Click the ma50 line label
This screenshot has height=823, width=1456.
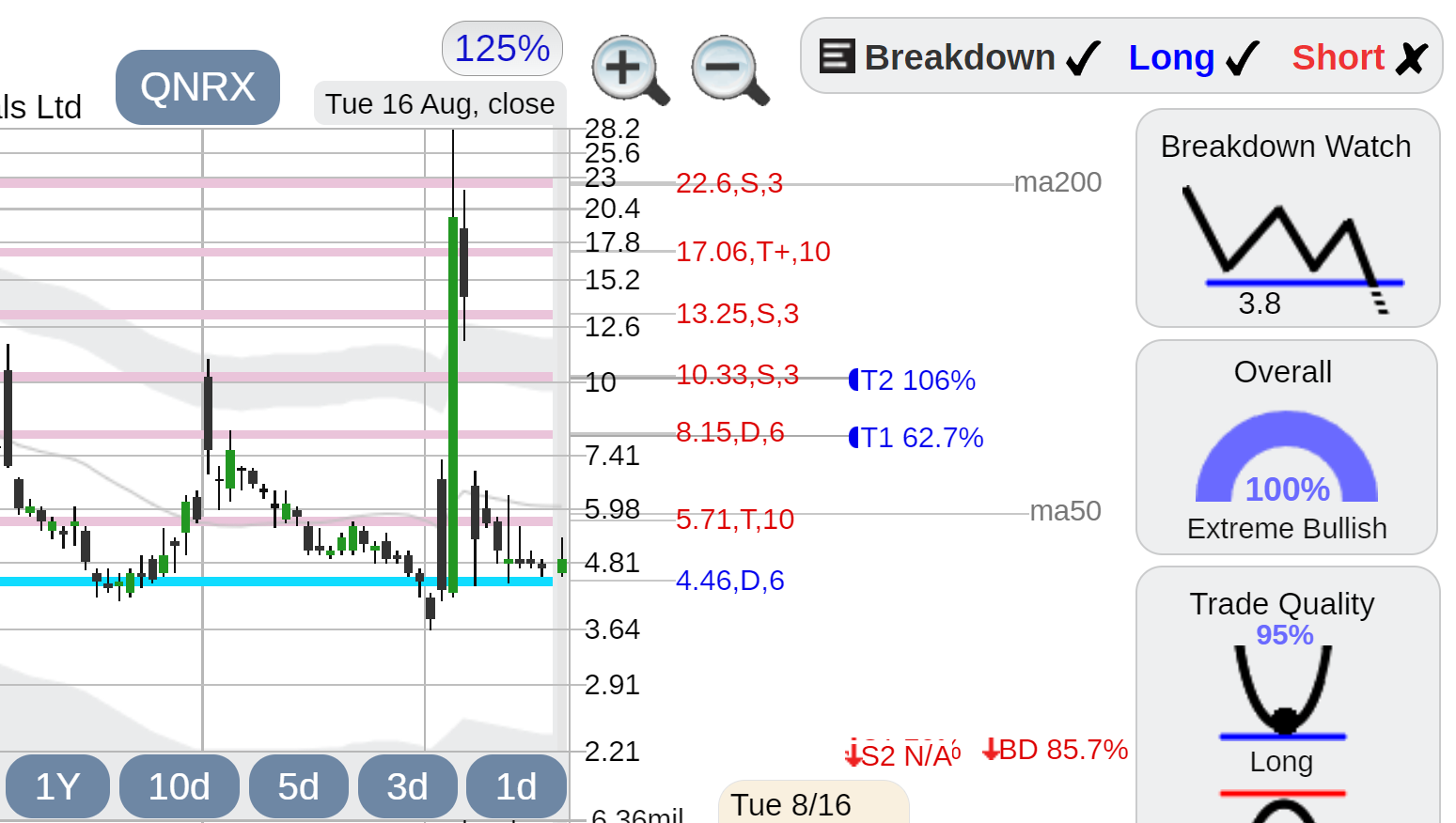(1065, 511)
